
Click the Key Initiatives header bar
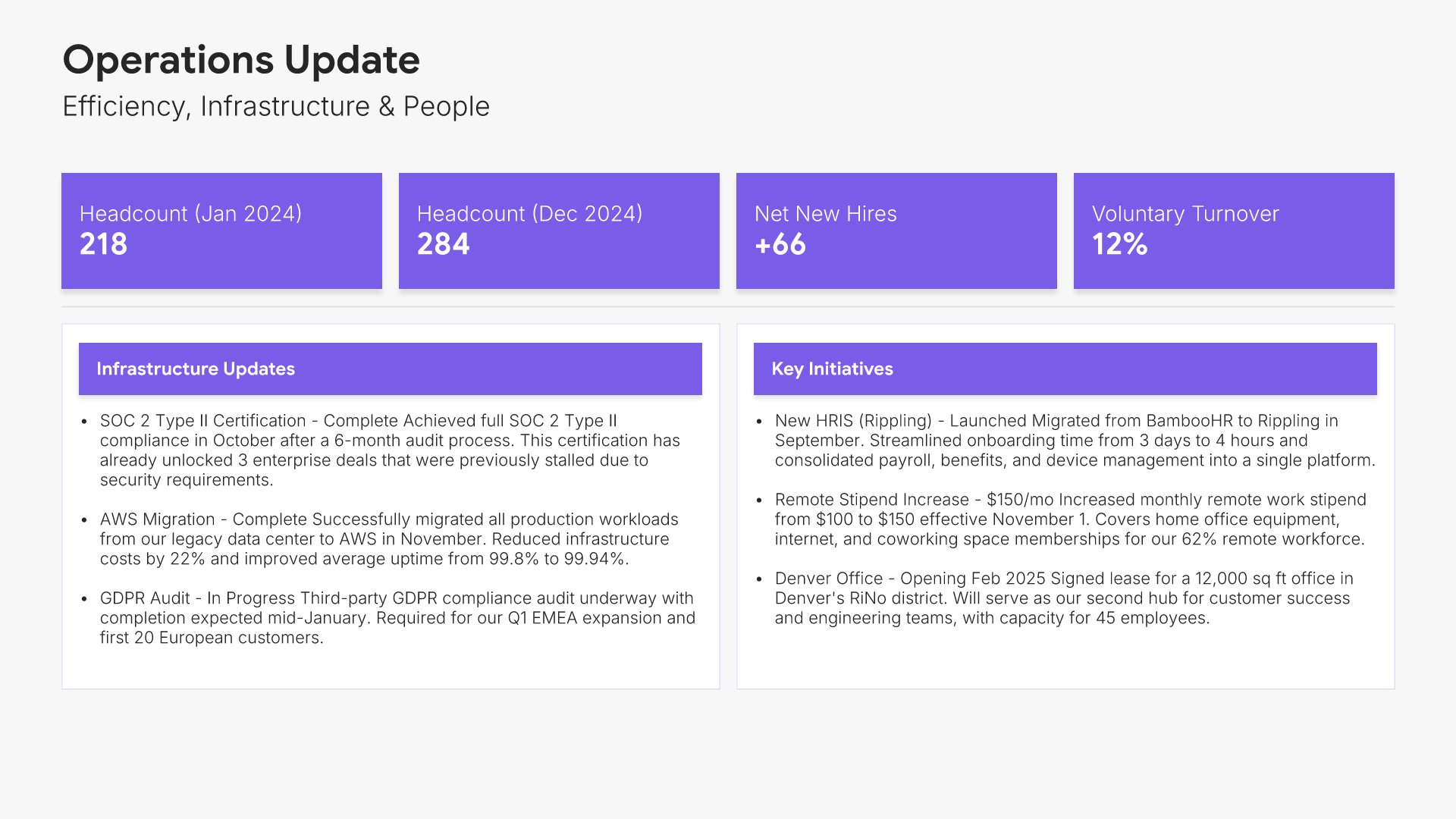pos(1065,369)
